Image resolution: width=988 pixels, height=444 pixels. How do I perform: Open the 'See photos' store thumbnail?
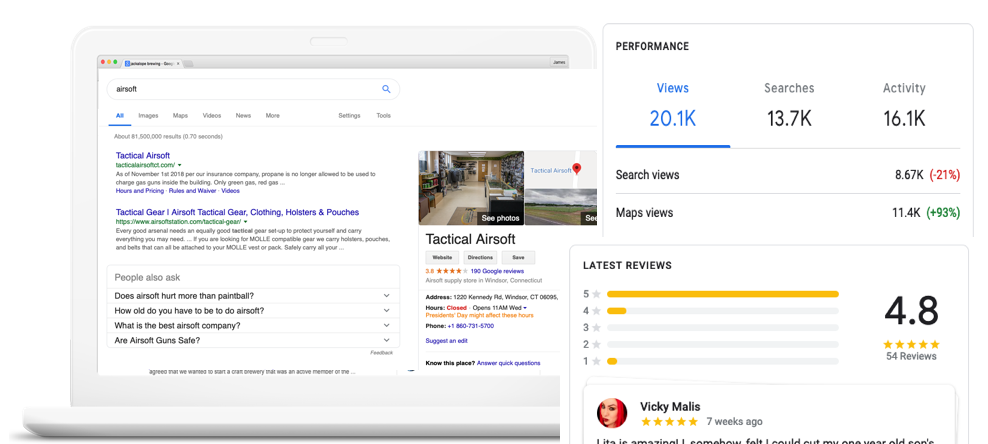[x=471, y=188]
